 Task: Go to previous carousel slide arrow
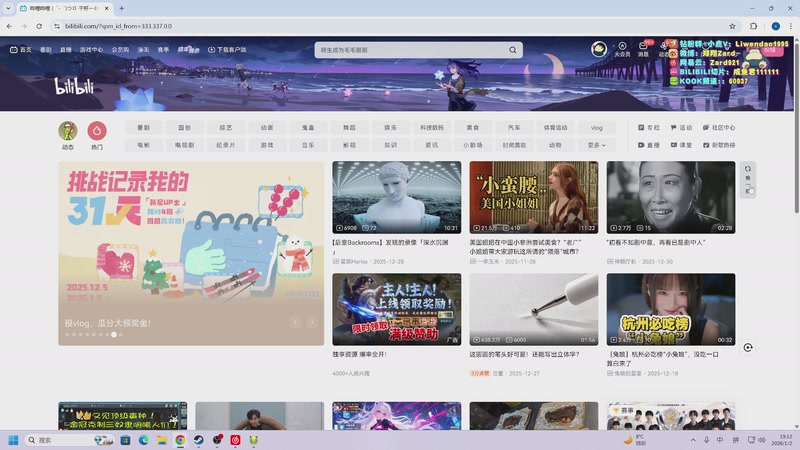click(295, 322)
